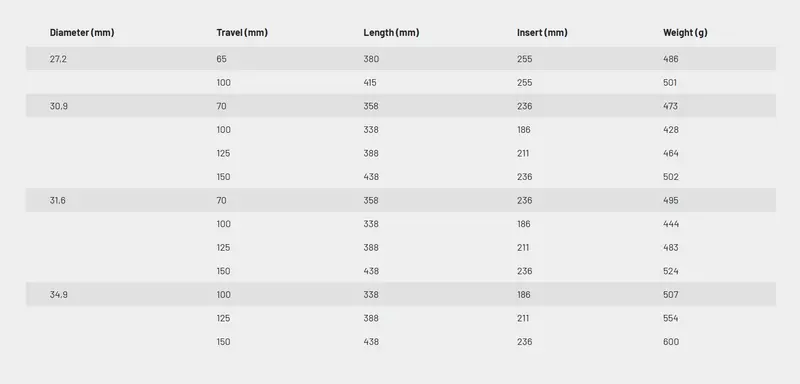This screenshot has height=384, width=800.
Task: Click the 473 weight value
Action: [670, 106]
